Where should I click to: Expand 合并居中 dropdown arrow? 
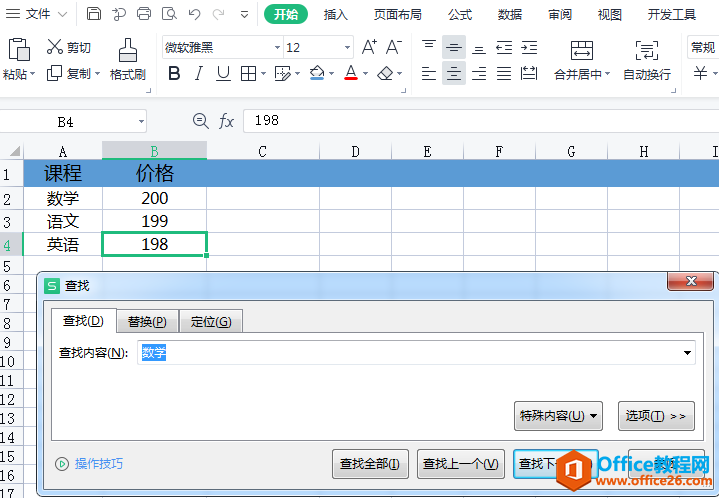click(x=608, y=74)
